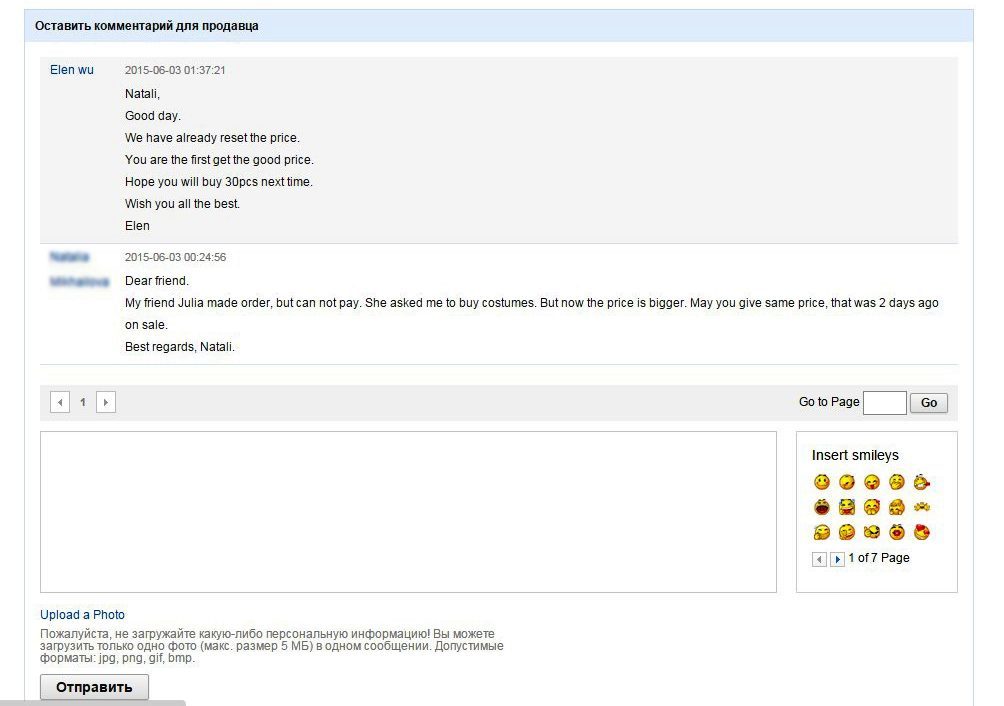Insert the kissing red-lips smiley
This screenshot has width=1004, height=706.
(x=897, y=532)
